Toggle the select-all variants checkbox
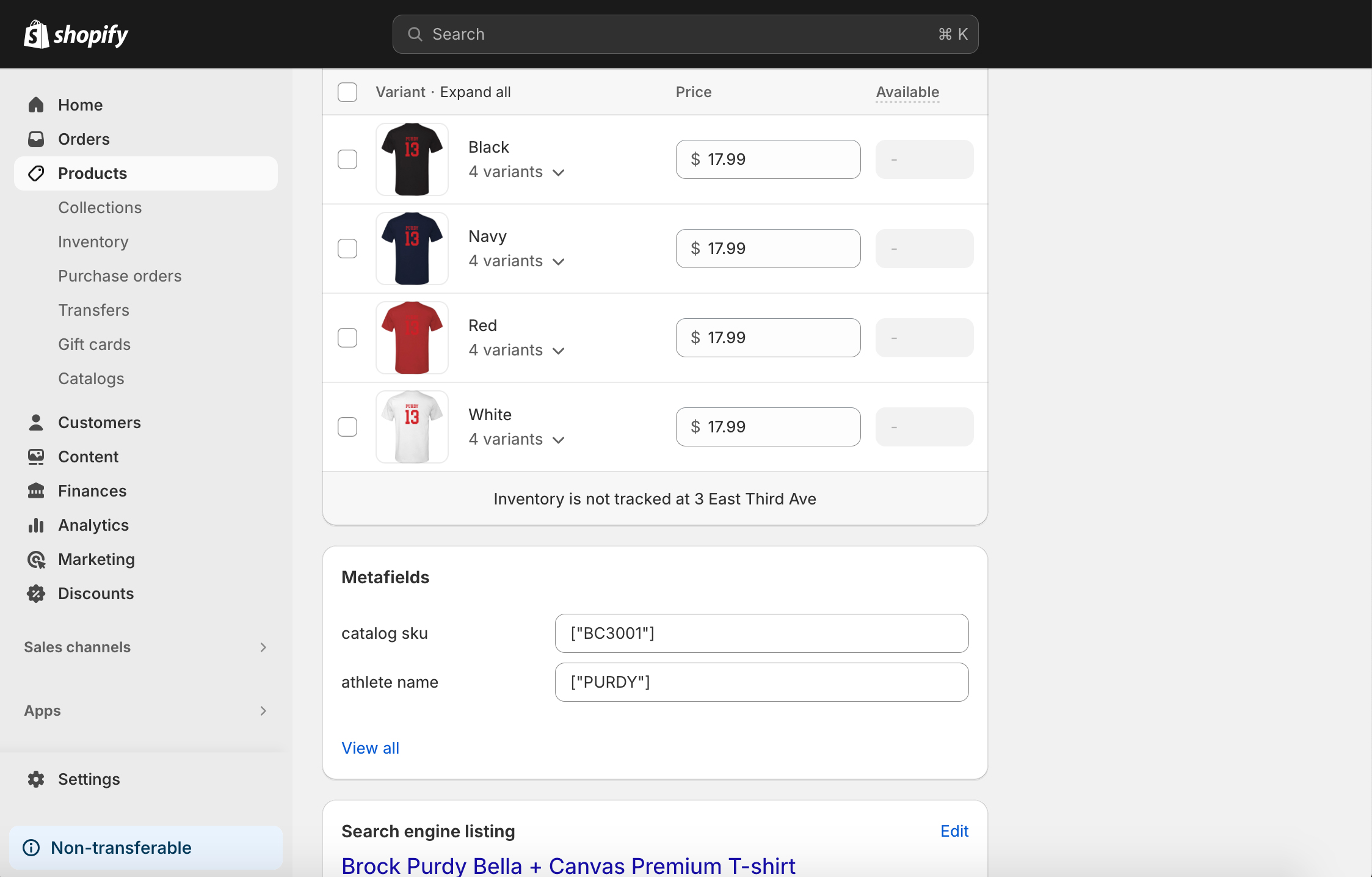This screenshot has width=1372, height=877. tap(347, 92)
